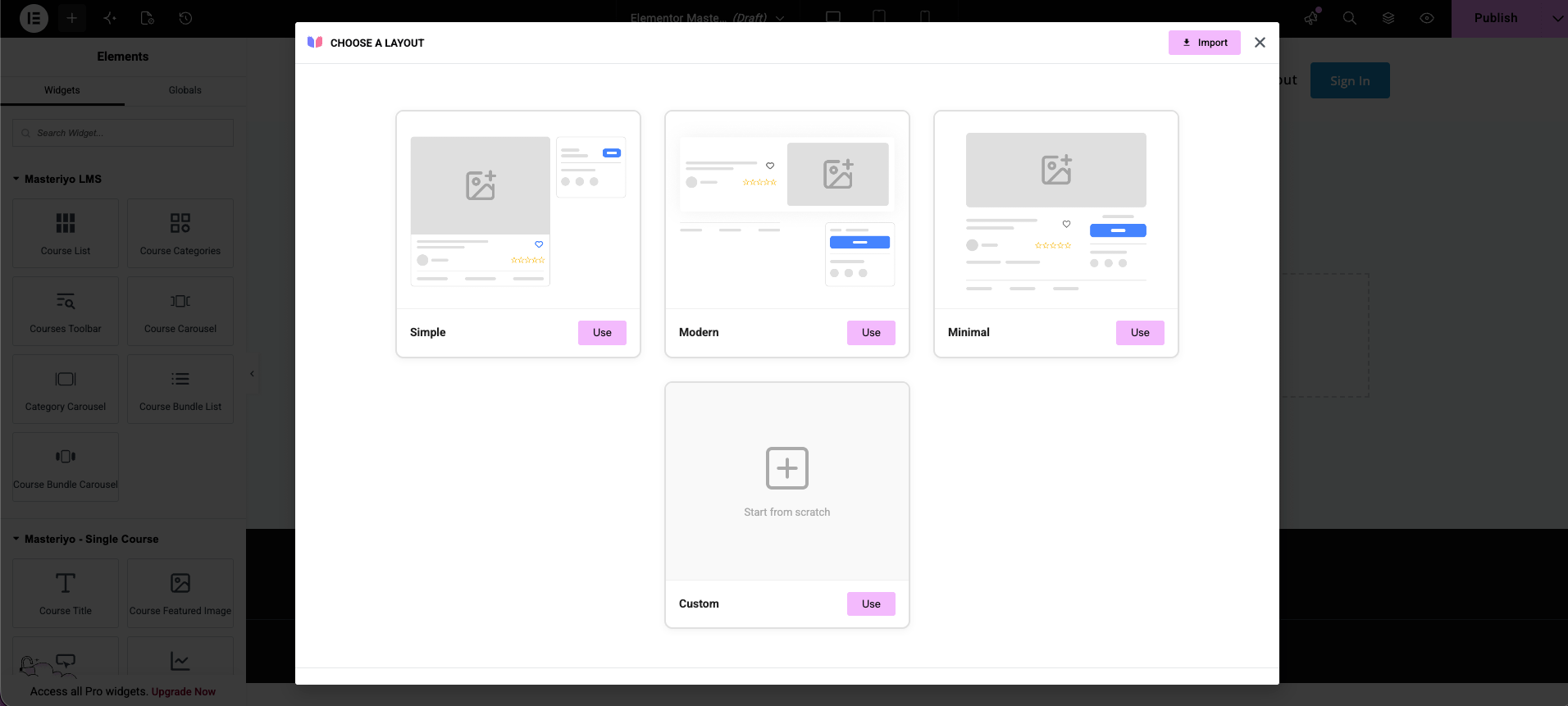Viewport: 1568px width, 706px height.
Task: Select the Course Carousel widget
Action: [x=180, y=311]
